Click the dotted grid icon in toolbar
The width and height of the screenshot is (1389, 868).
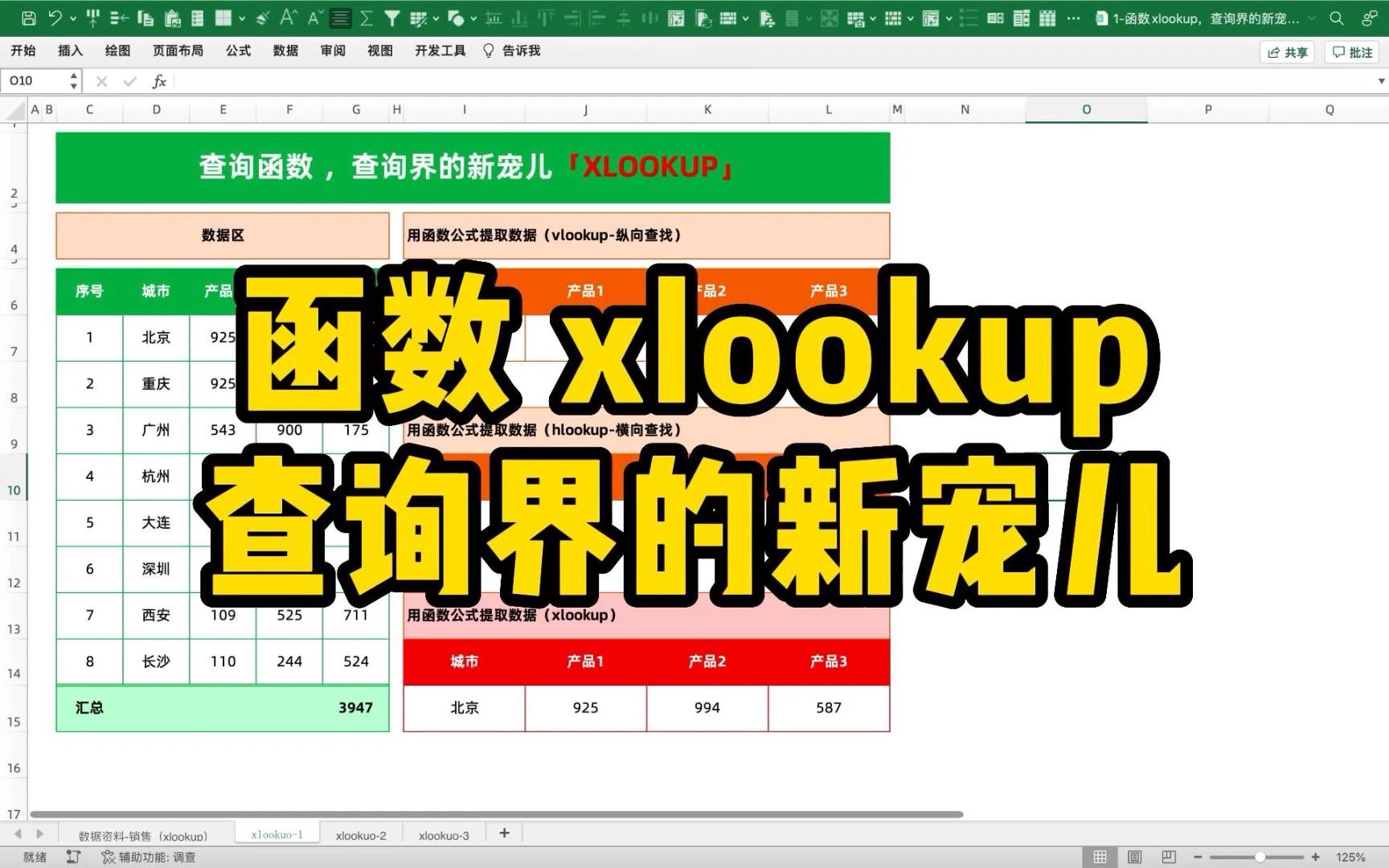pyautogui.click(x=893, y=18)
